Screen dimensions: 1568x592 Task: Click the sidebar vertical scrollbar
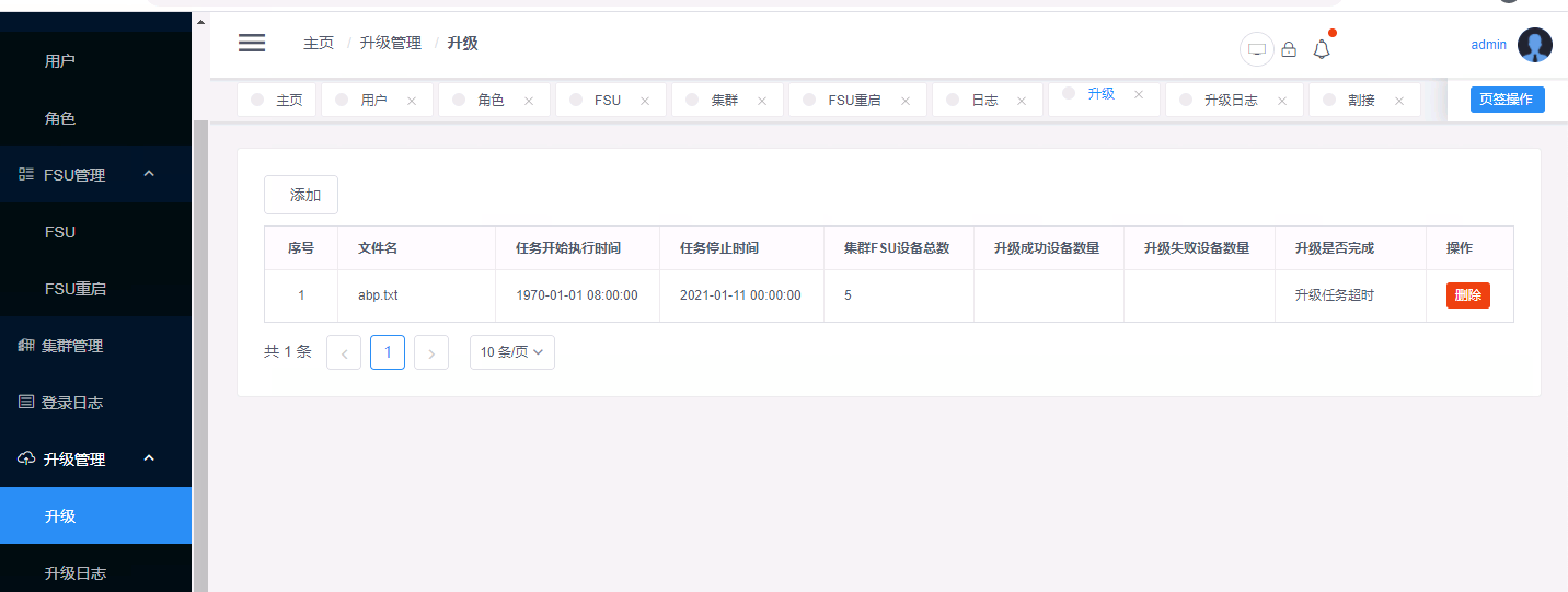201,356
